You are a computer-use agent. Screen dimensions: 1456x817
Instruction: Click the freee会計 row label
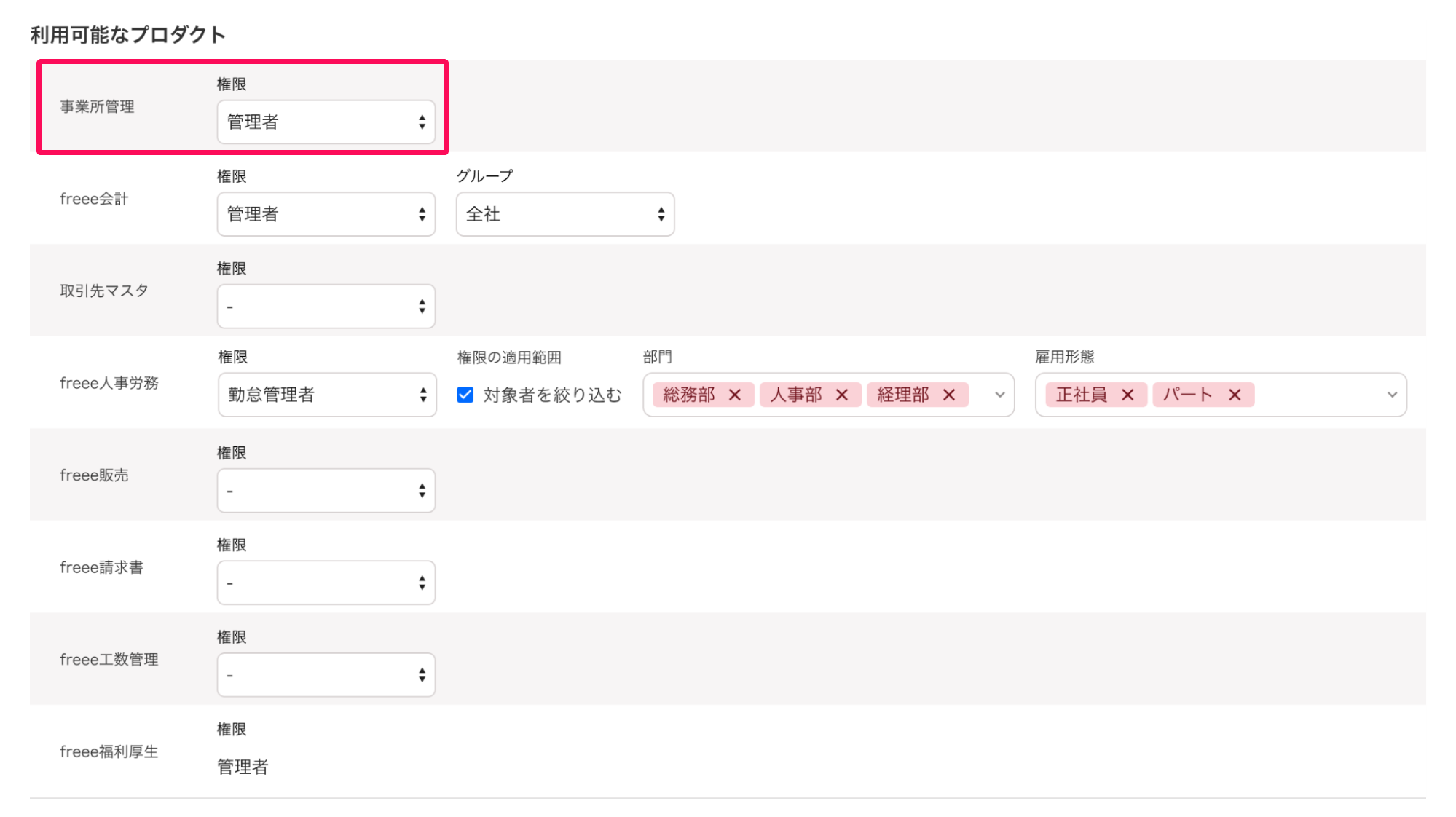[x=94, y=199]
